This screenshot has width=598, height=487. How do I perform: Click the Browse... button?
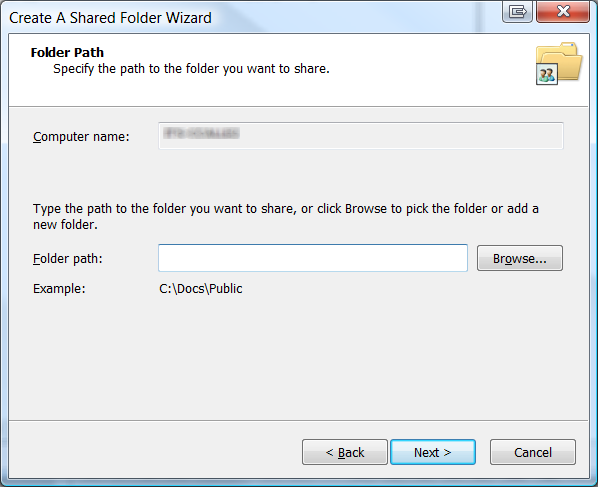(519, 258)
